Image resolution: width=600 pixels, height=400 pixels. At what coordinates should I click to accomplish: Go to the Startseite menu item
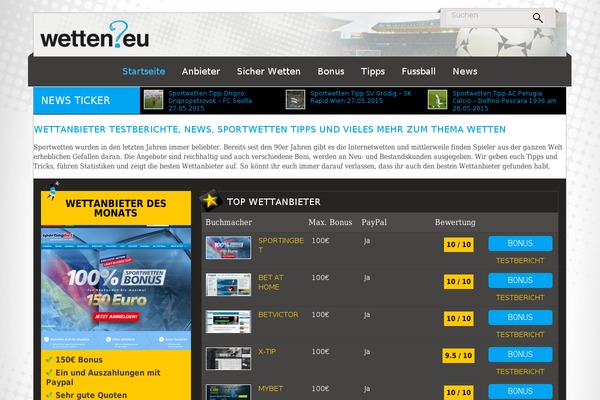[144, 71]
